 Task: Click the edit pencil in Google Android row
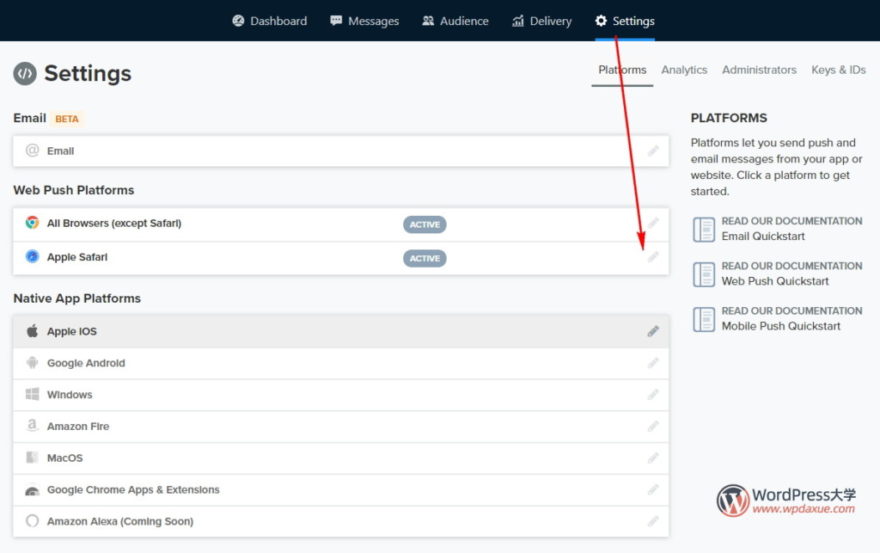(x=653, y=363)
